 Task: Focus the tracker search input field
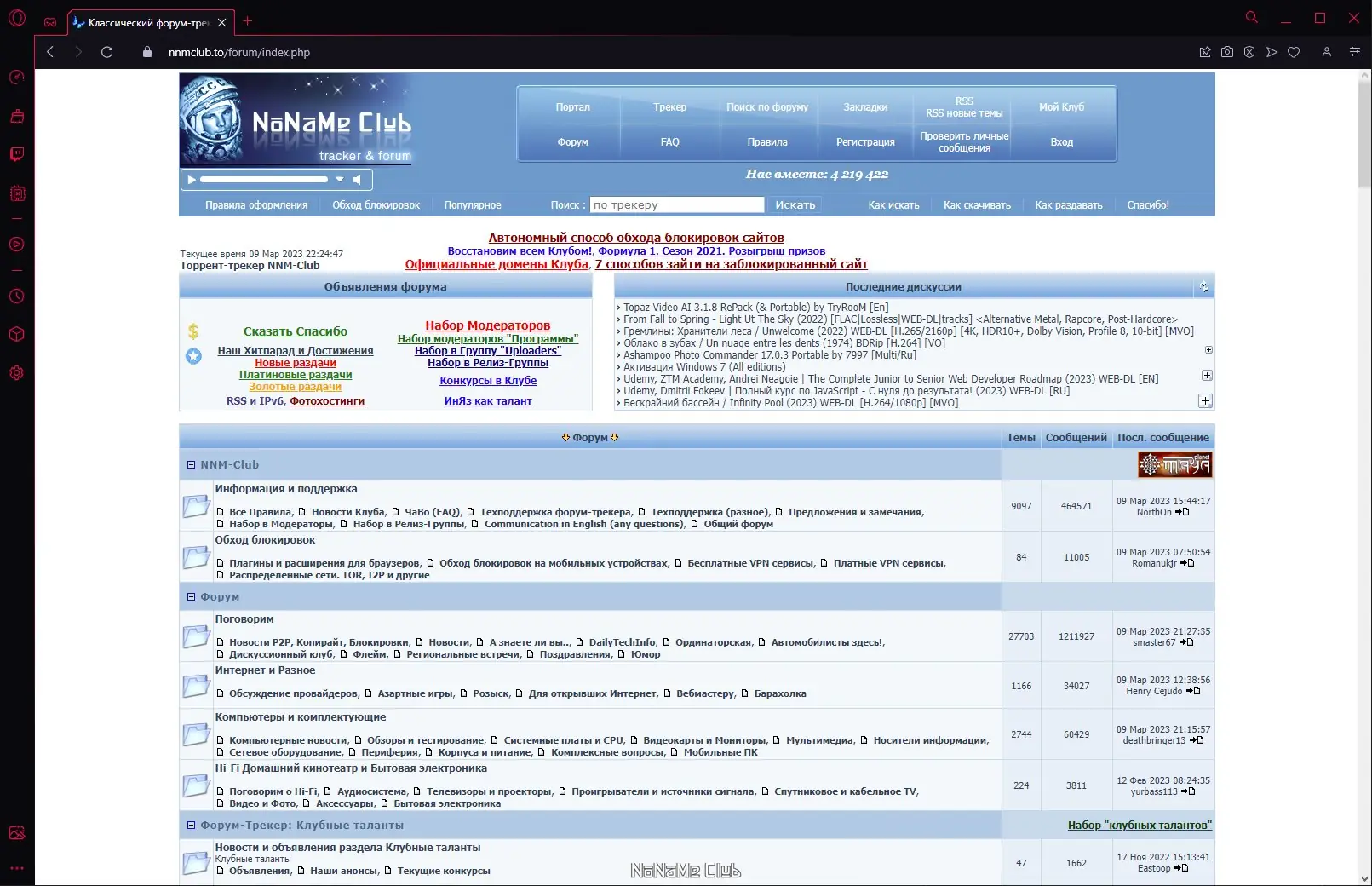click(677, 205)
